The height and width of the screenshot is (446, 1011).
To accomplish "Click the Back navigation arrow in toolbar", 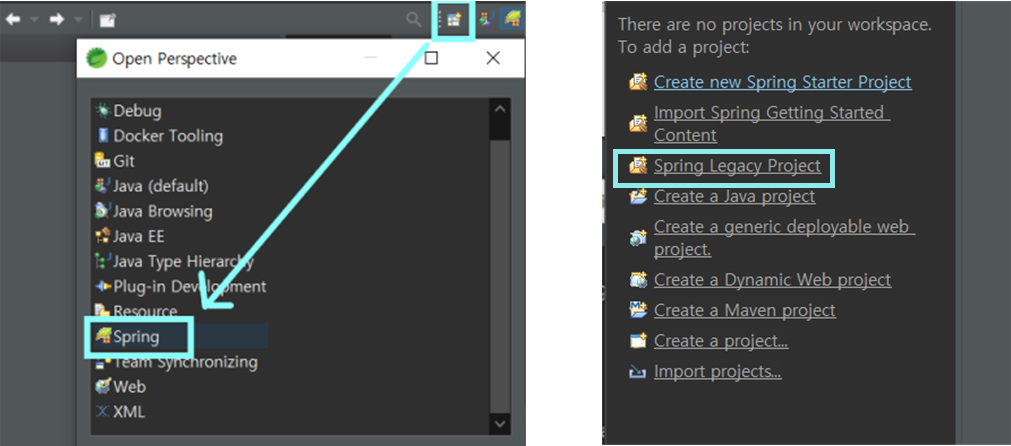I will click(x=13, y=19).
